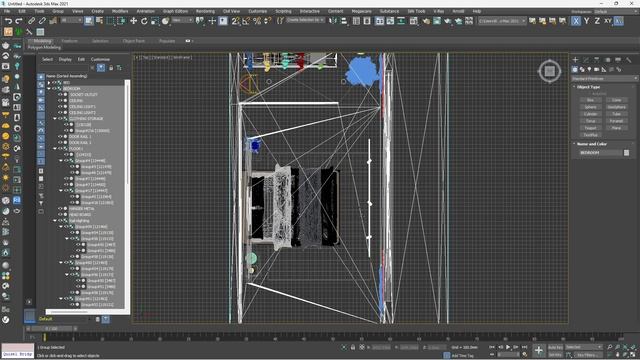Restrict transform to Z axis
This screenshot has height=360, width=640.
coord(597,21)
